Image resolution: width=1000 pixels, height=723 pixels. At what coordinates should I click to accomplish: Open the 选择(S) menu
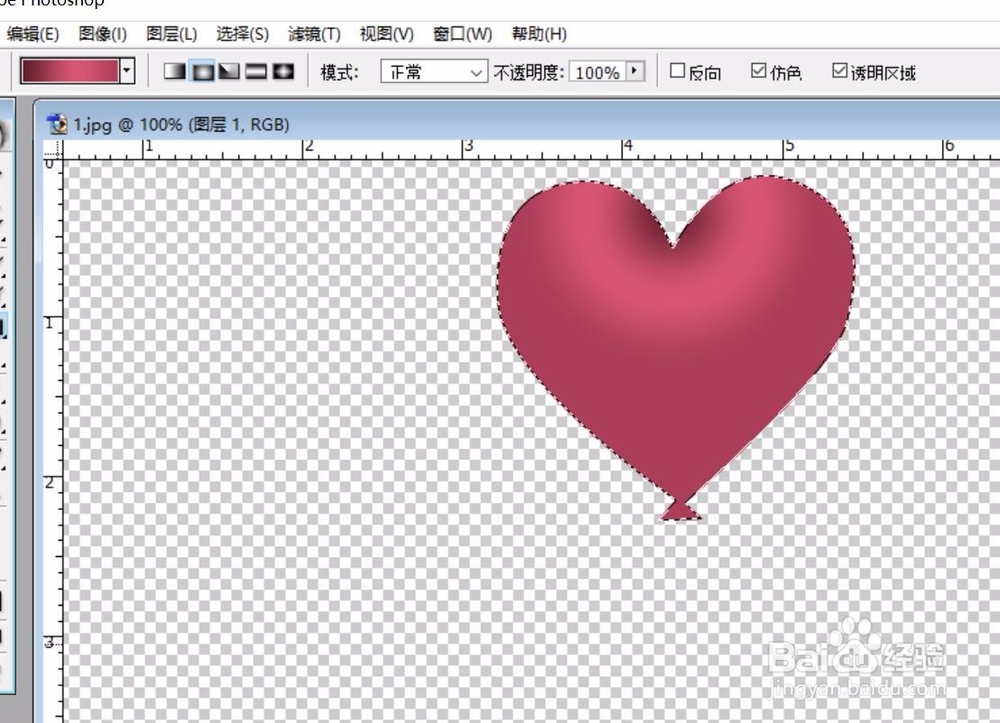tap(242, 34)
